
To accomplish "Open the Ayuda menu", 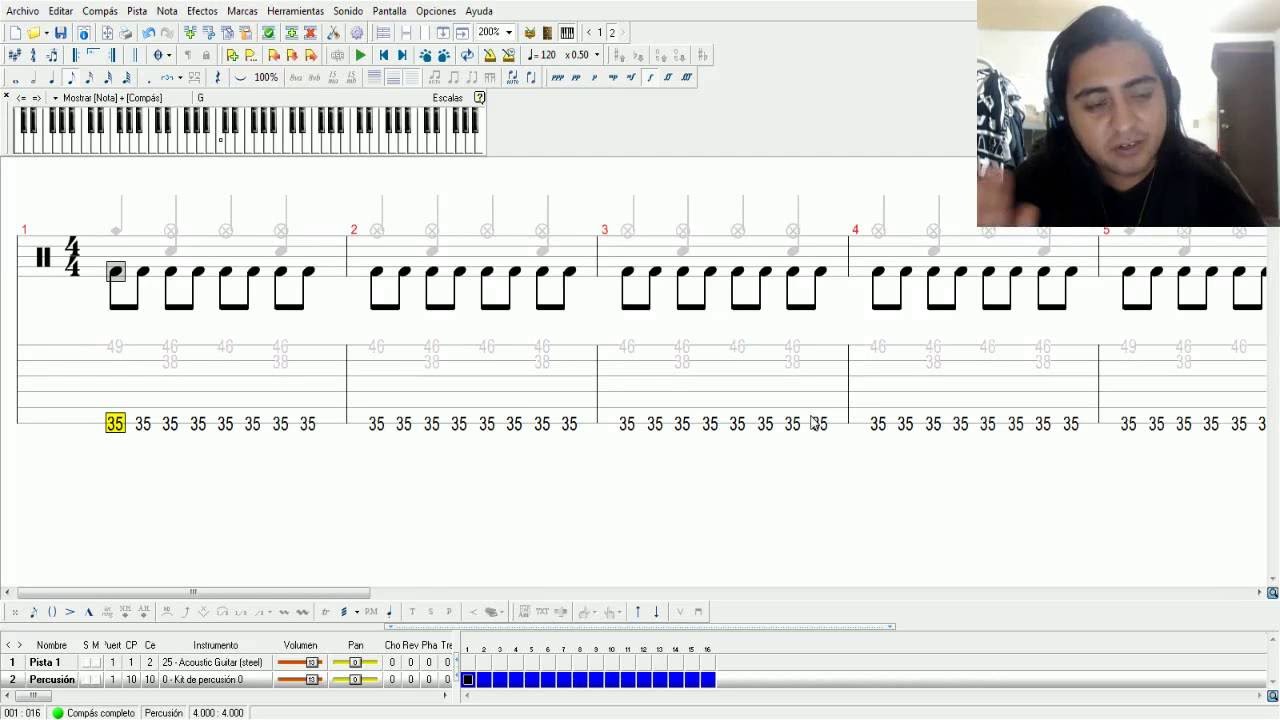I will pos(479,11).
